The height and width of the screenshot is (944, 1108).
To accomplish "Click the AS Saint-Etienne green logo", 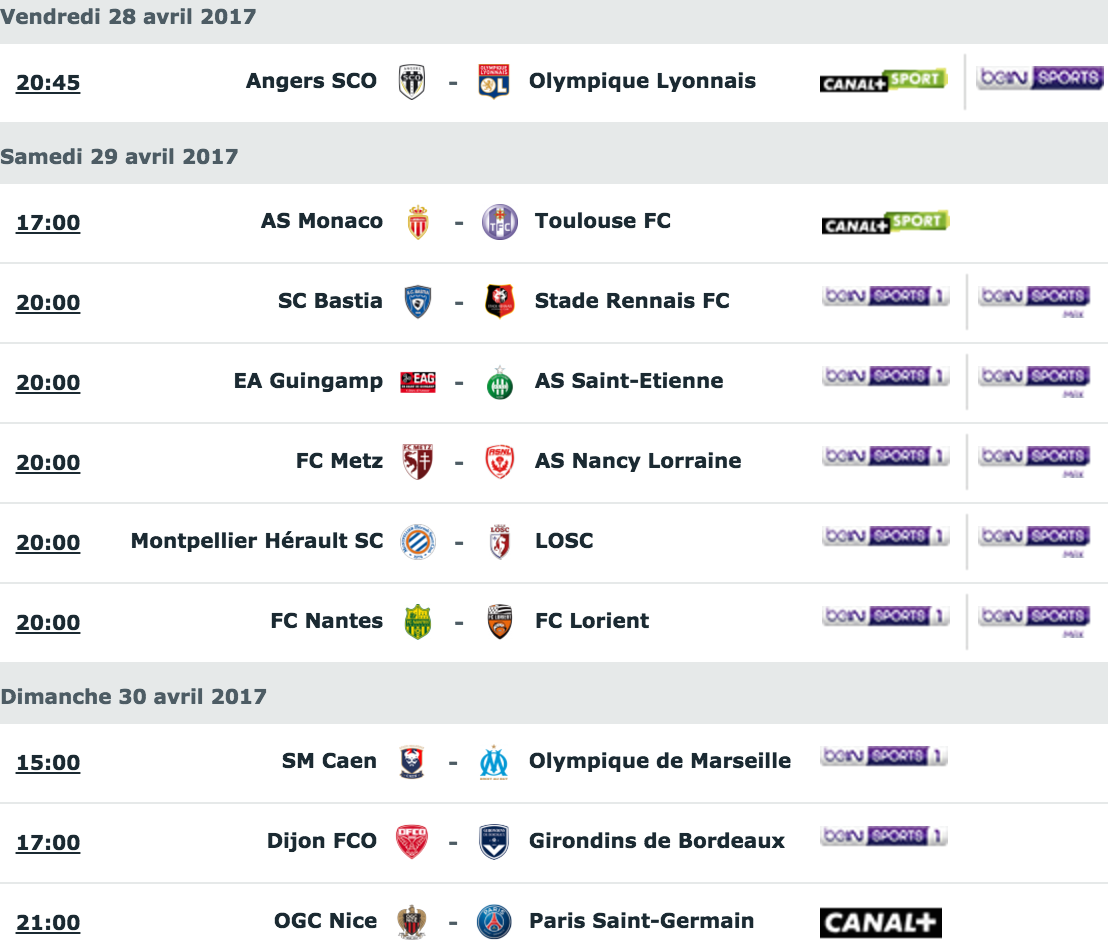I will [500, 382].
